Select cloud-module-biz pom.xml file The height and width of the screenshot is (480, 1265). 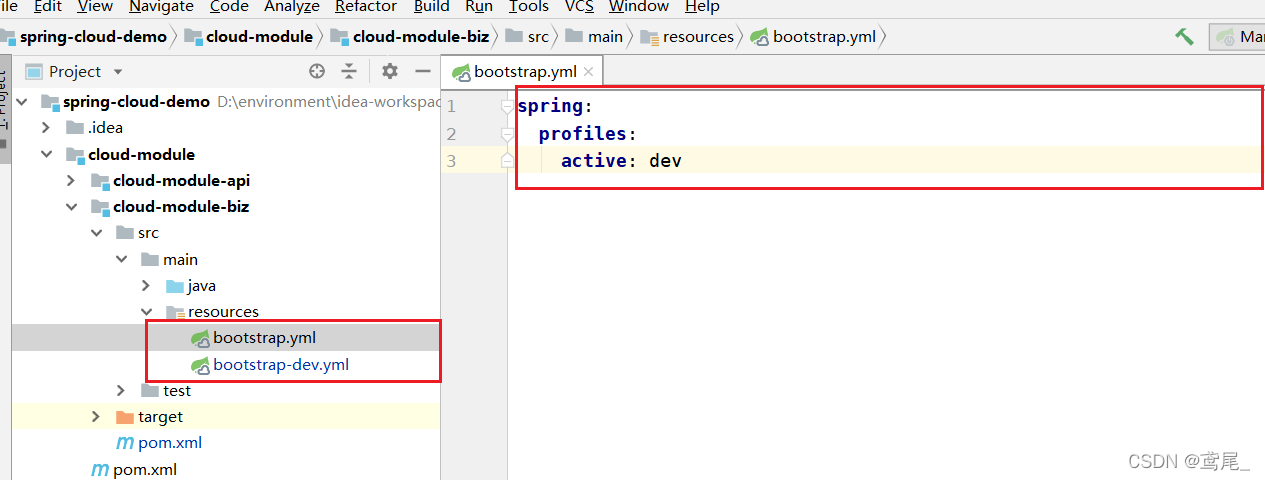pos(170,443)
